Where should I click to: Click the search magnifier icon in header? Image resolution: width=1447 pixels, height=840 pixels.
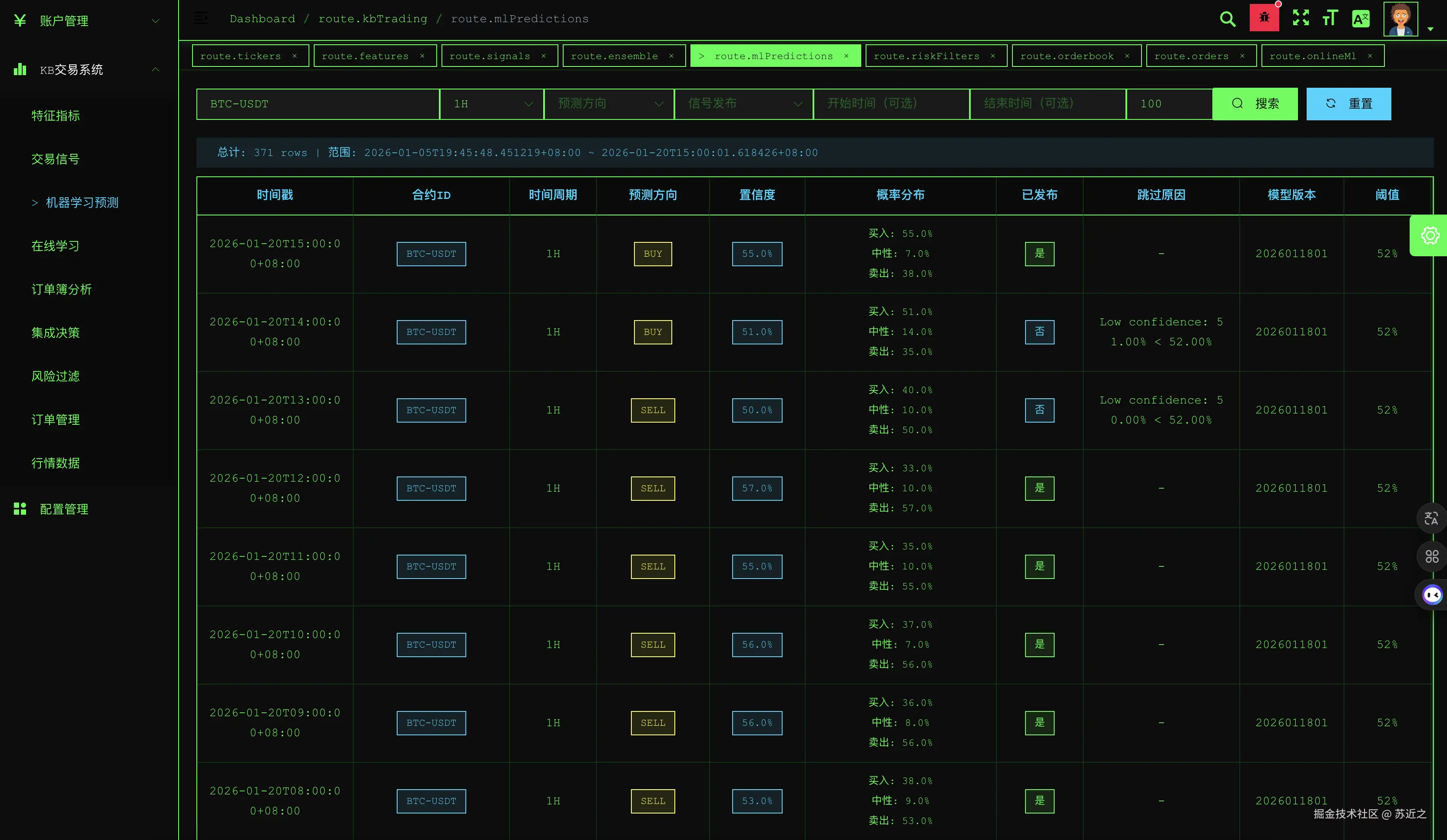coord(1227,19)
